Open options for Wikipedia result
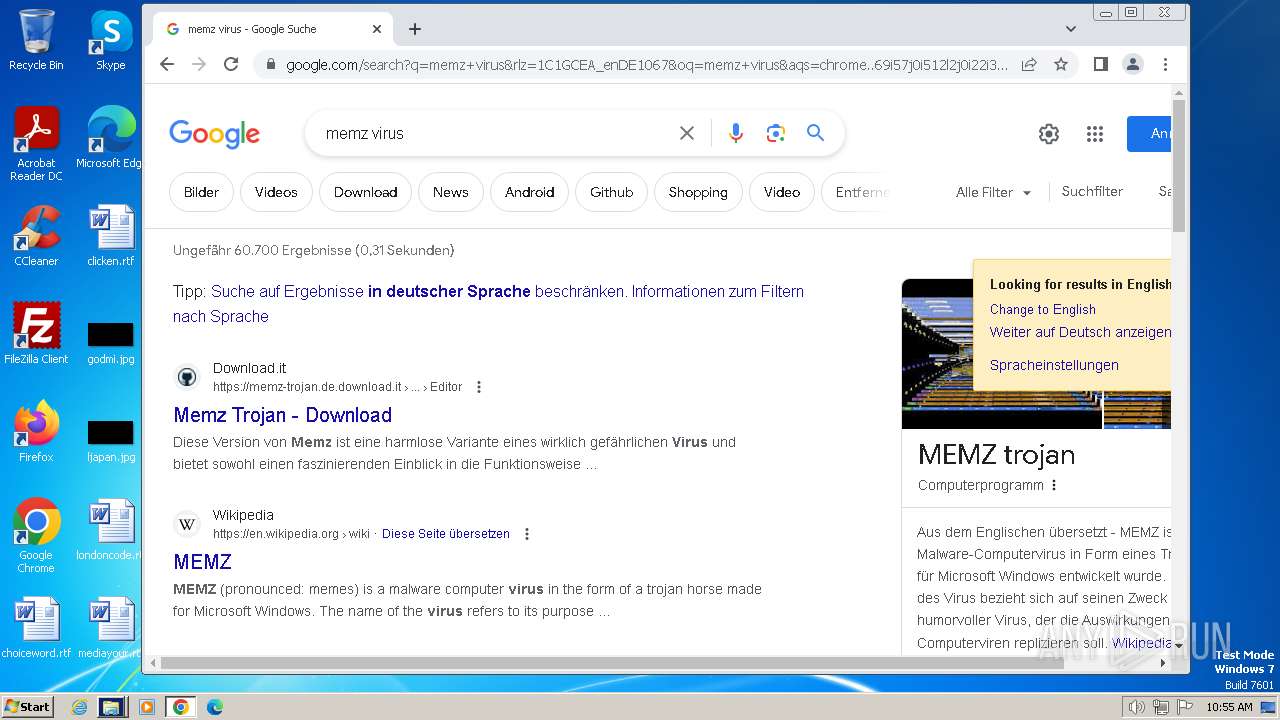Screen dimensions: 1280x720 click(527, 534)
